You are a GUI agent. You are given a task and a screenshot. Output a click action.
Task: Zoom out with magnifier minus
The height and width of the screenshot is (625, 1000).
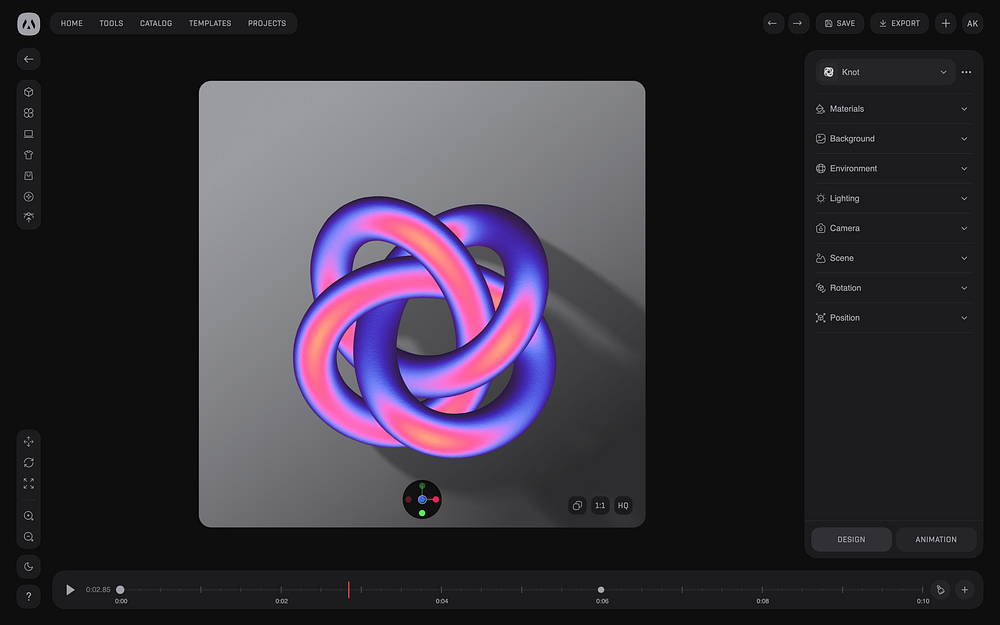[x=29, y=537]
